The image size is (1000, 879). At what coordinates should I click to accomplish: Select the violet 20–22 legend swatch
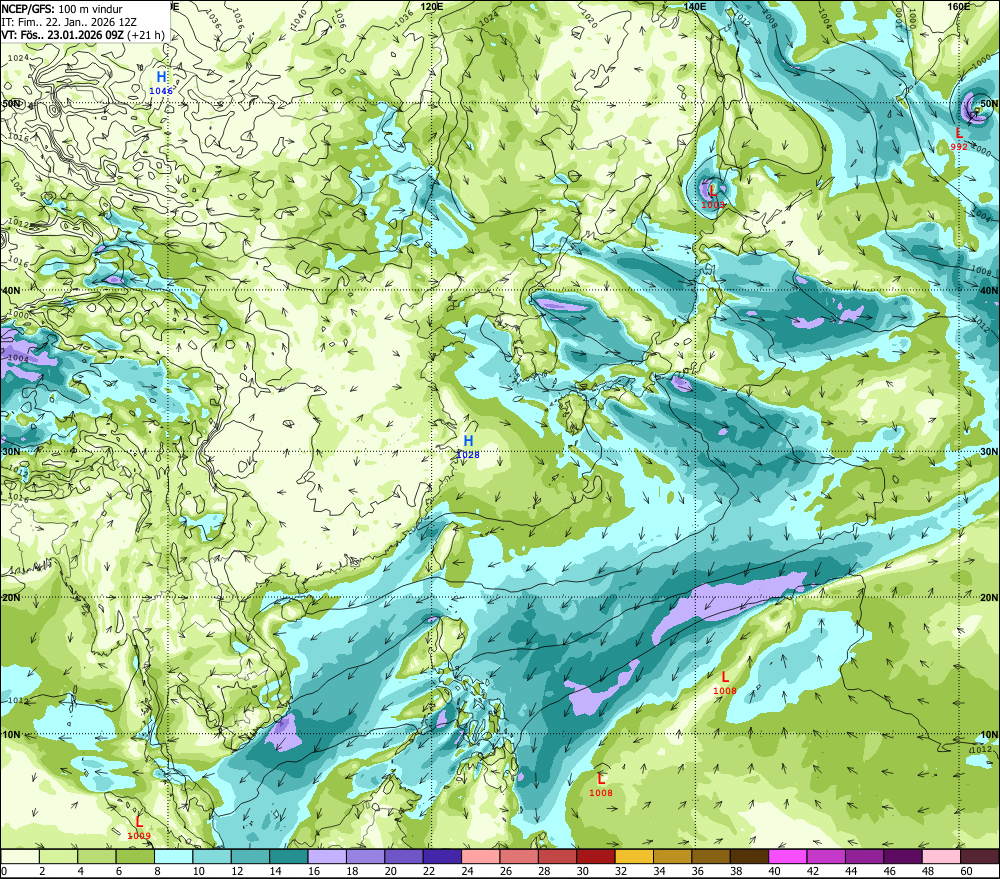(404, 856)
